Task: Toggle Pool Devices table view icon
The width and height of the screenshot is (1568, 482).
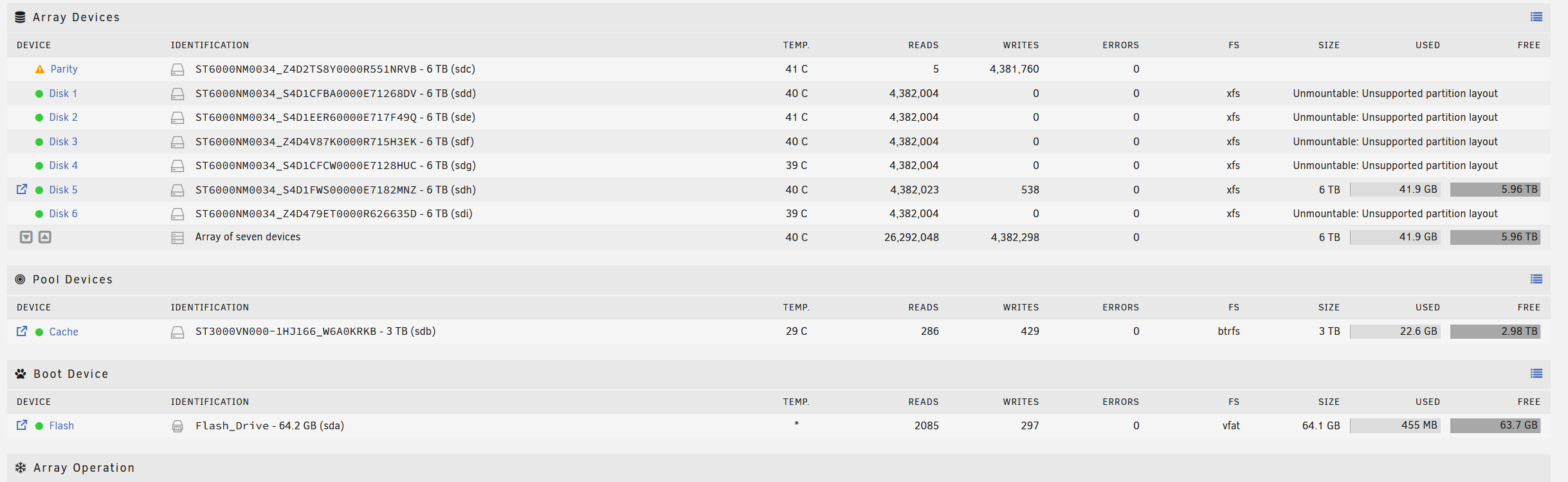Action: tap(1536, 279)
